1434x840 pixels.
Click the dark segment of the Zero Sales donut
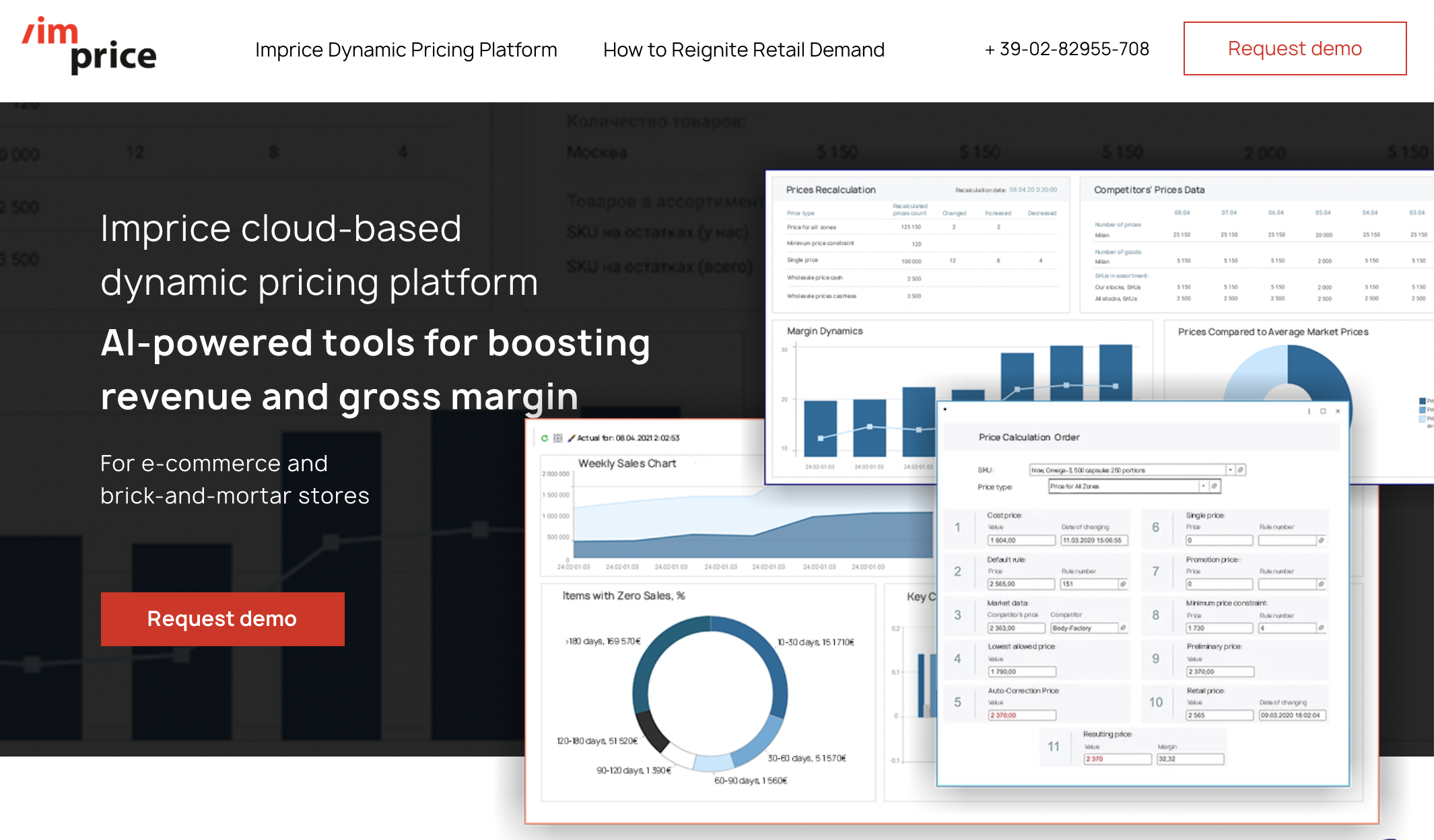(x=652, y=732)
